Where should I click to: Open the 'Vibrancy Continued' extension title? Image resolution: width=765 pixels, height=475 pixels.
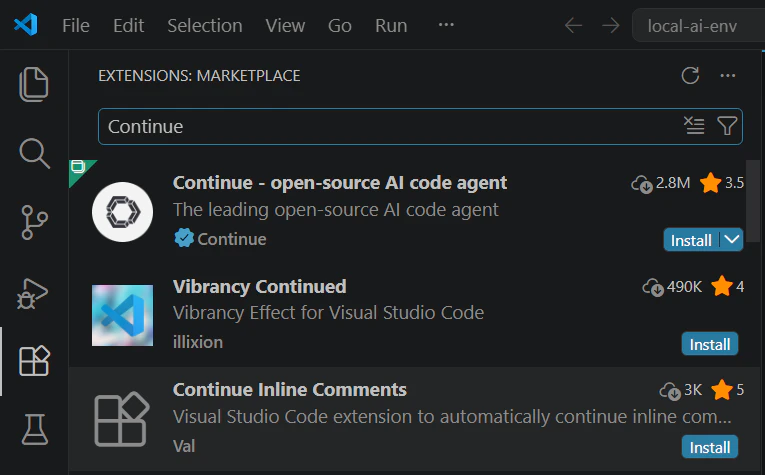tap(260, 286)
